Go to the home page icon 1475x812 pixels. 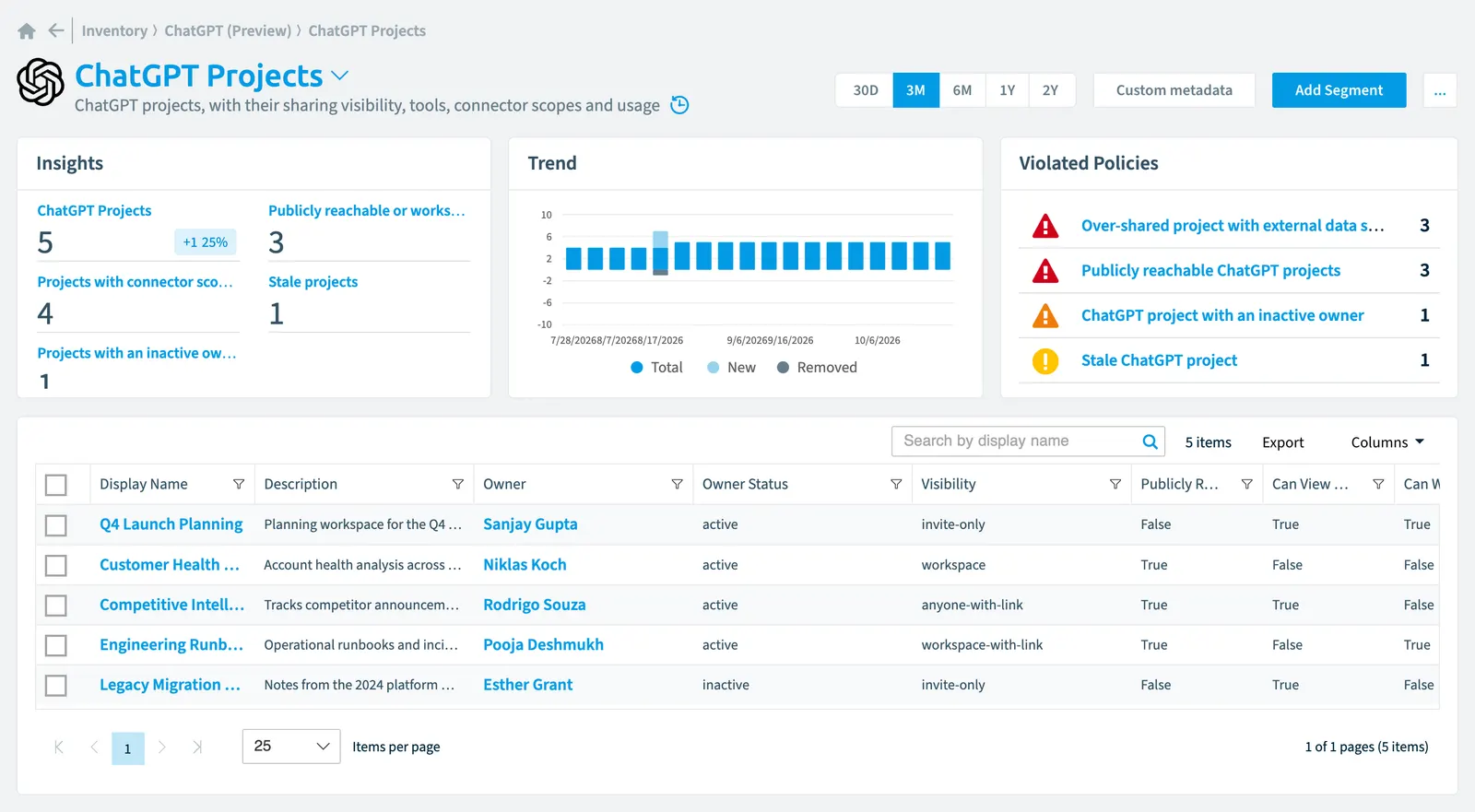coord(27,31)
